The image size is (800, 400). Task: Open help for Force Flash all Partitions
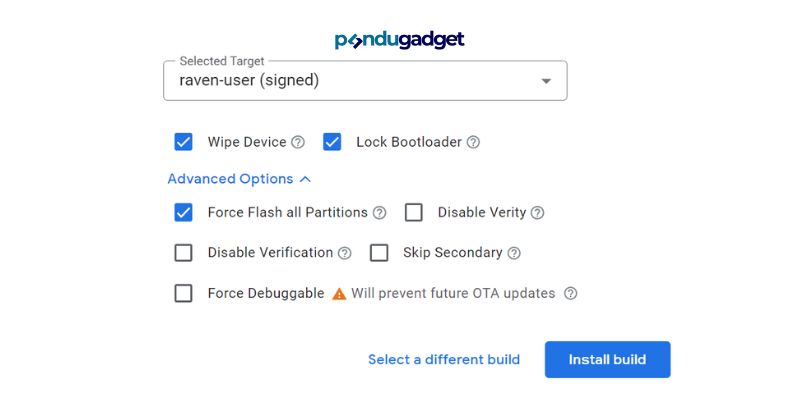click(x=379, y=213)
